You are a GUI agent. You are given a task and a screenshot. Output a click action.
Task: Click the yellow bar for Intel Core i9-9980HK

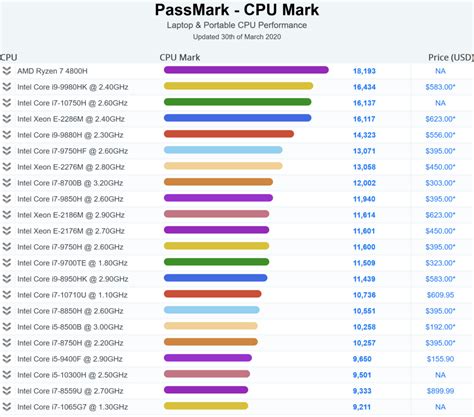coord(238,86)
